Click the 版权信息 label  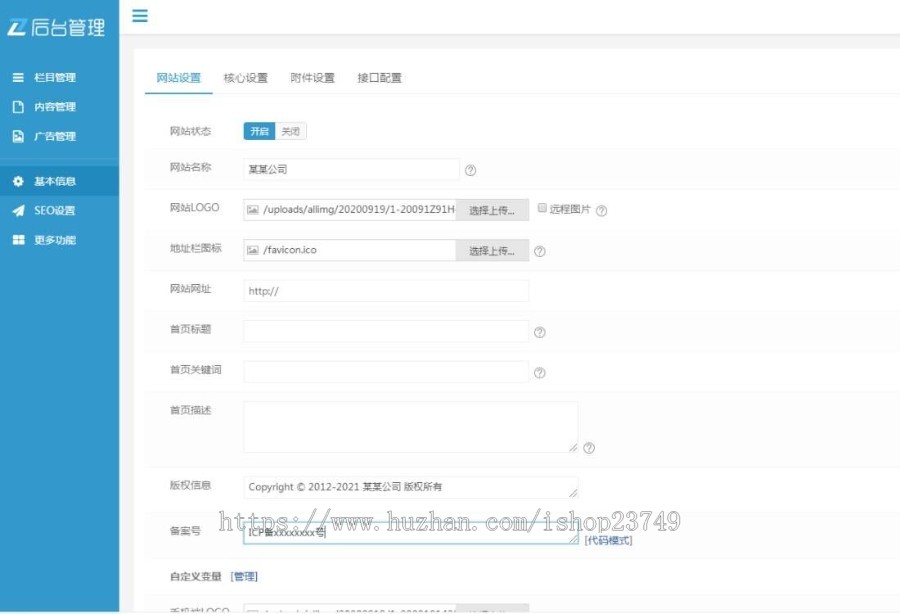(x=191, y=485)
